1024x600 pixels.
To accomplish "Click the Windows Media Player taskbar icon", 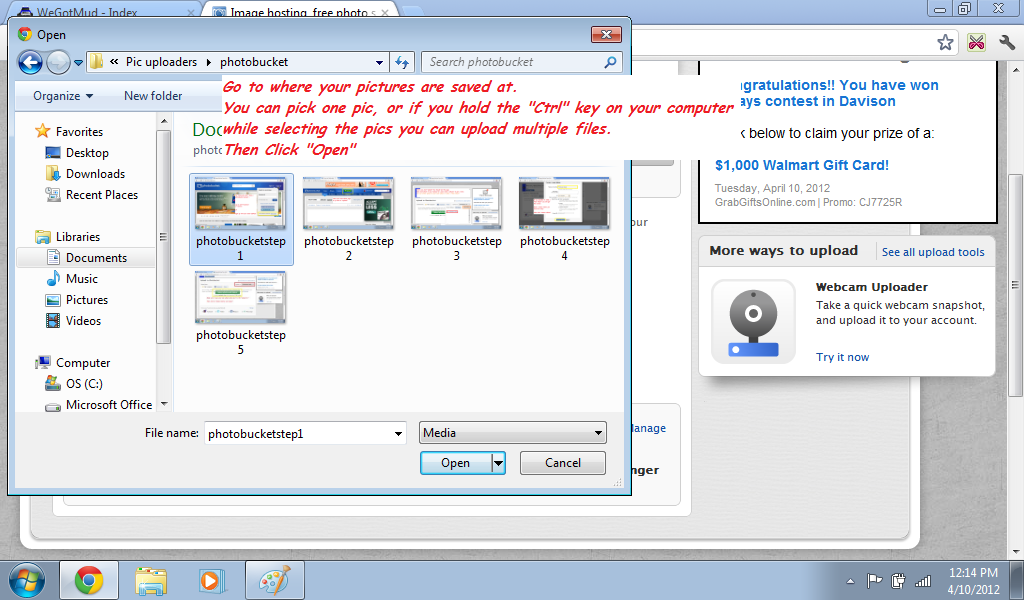I will point(211,580).
